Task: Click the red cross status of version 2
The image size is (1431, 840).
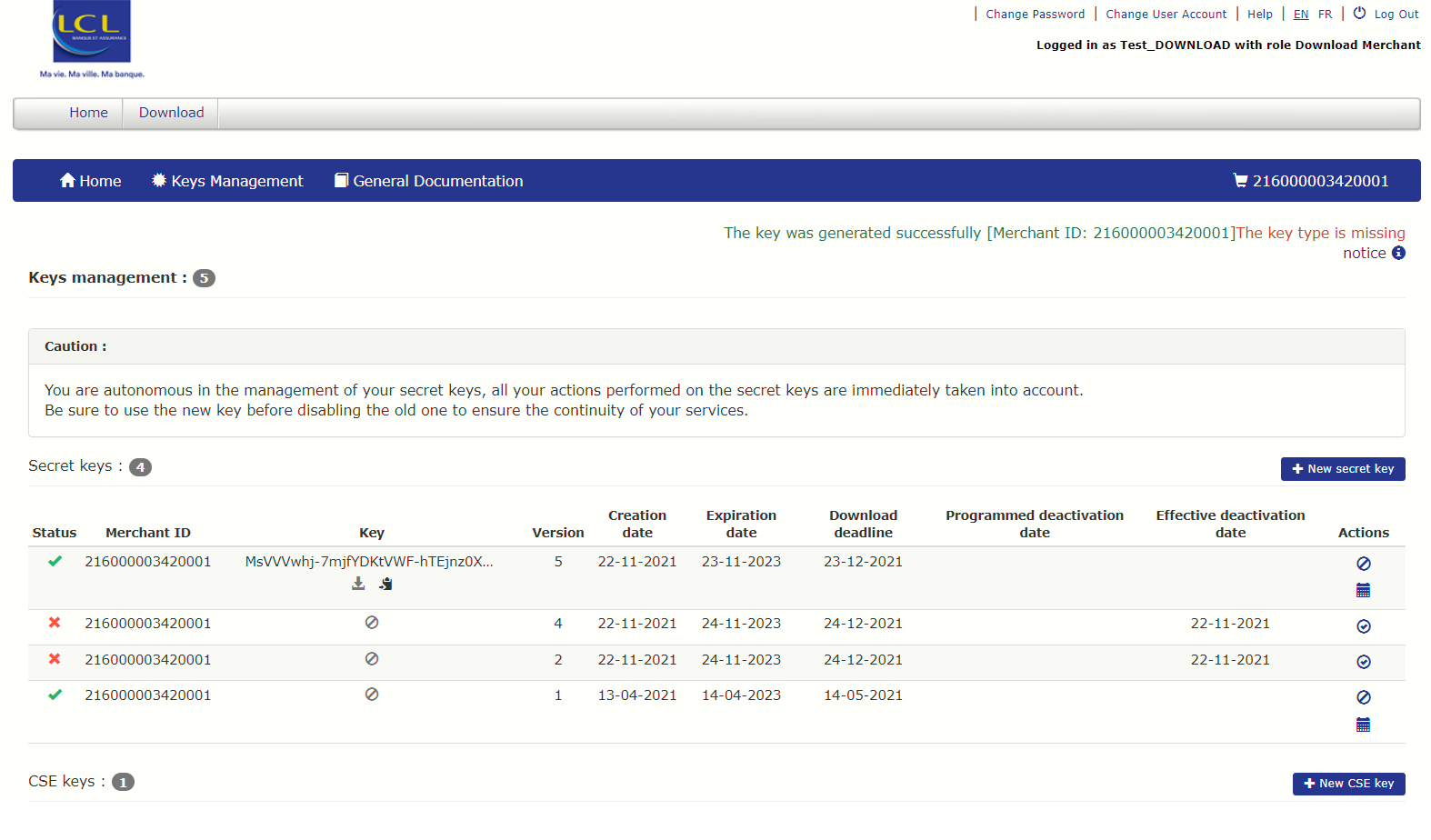Action: 55,659
